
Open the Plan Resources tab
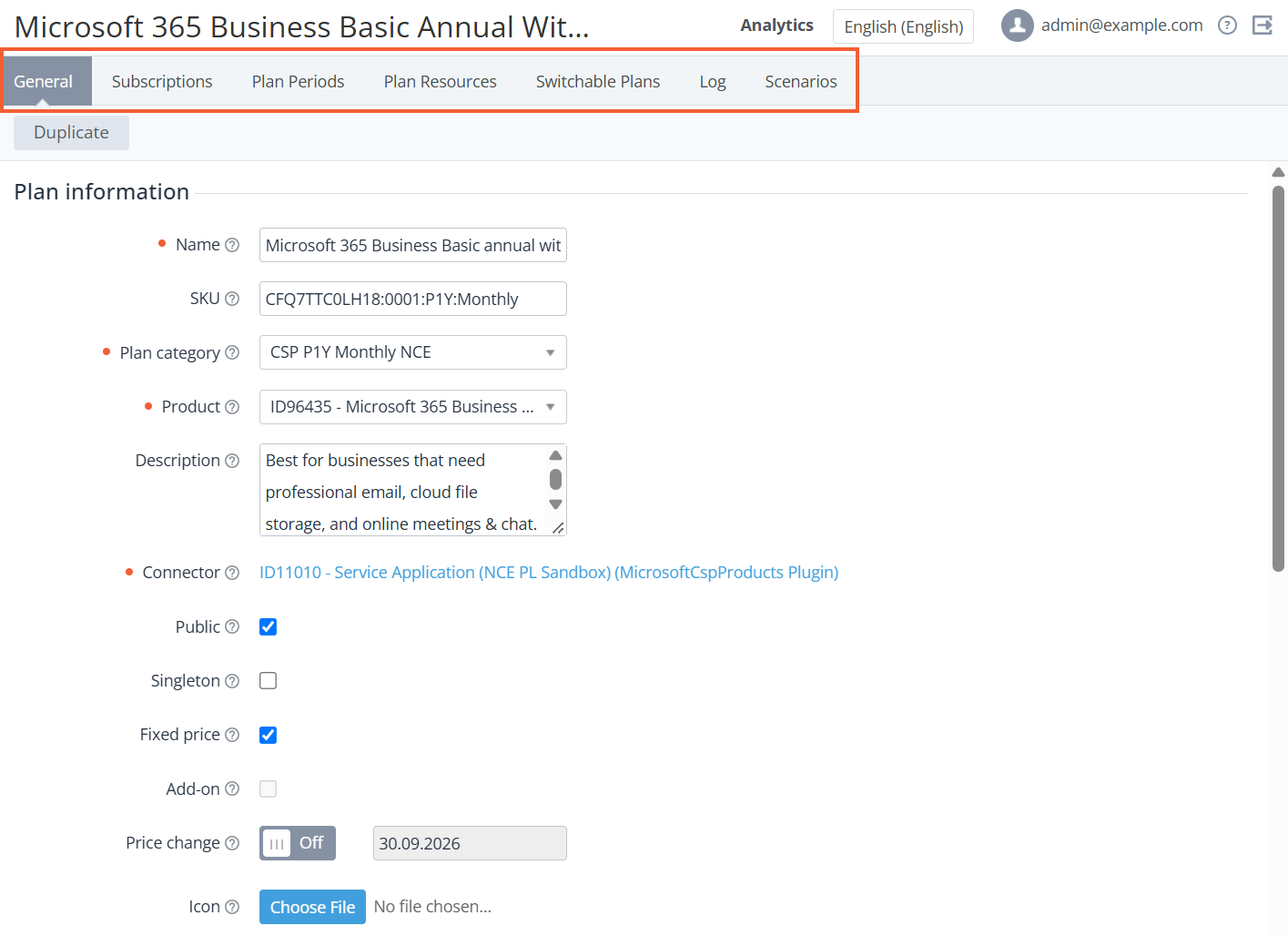[440, 81]
